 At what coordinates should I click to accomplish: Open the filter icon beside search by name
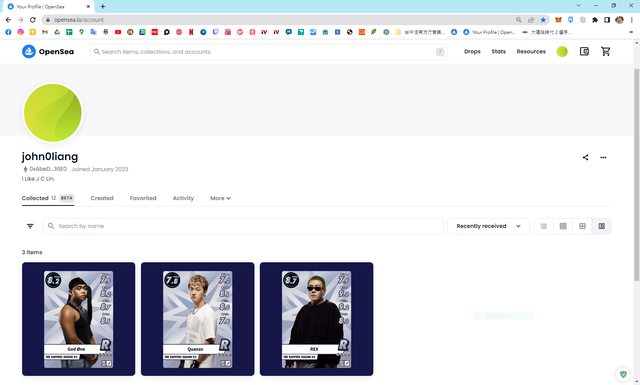[30, 226]
